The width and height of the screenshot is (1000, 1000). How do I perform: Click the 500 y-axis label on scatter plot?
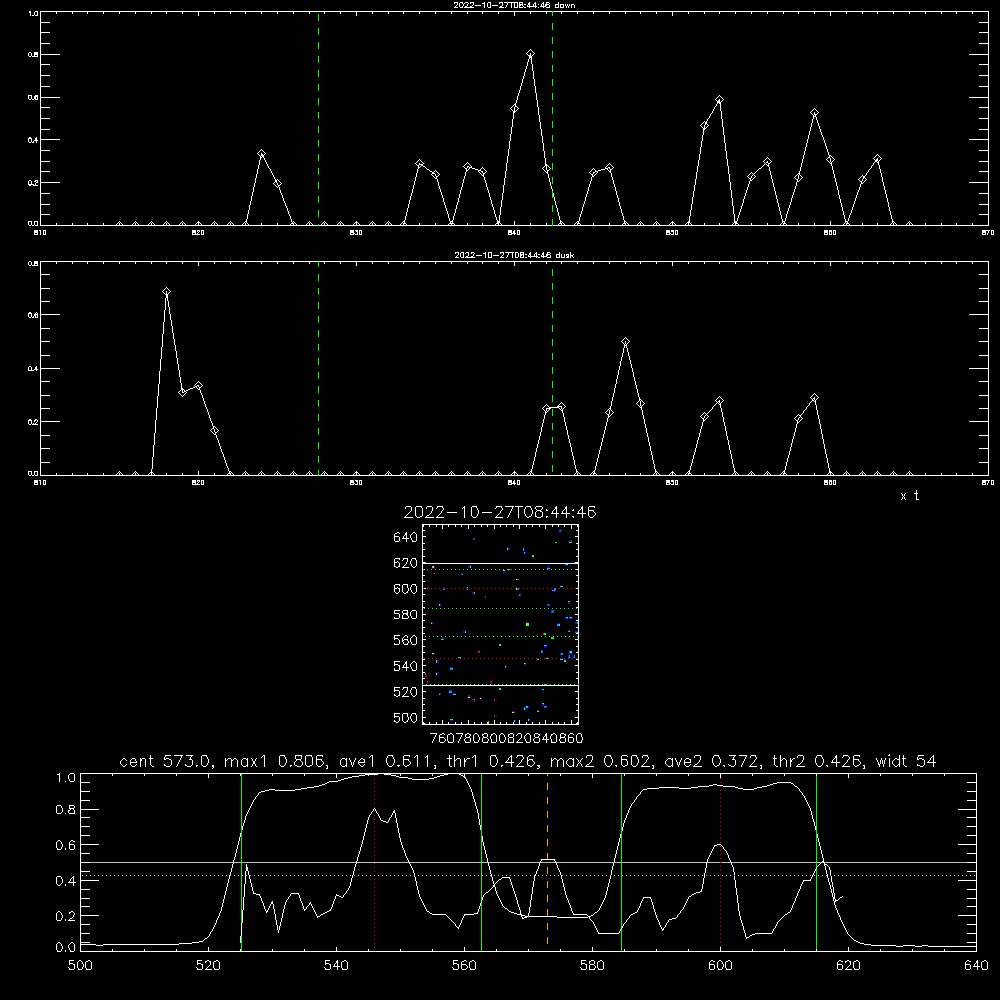coord(405,717)
